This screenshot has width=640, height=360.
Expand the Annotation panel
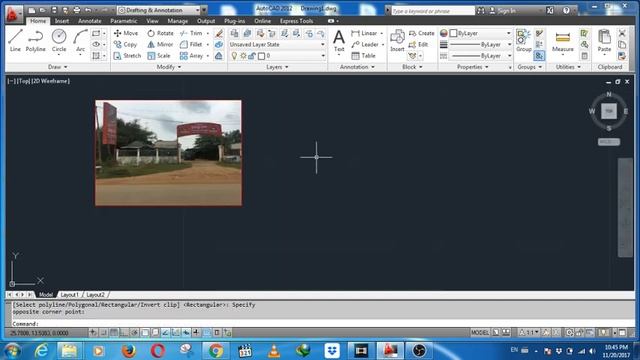click(x=357, y=67)
